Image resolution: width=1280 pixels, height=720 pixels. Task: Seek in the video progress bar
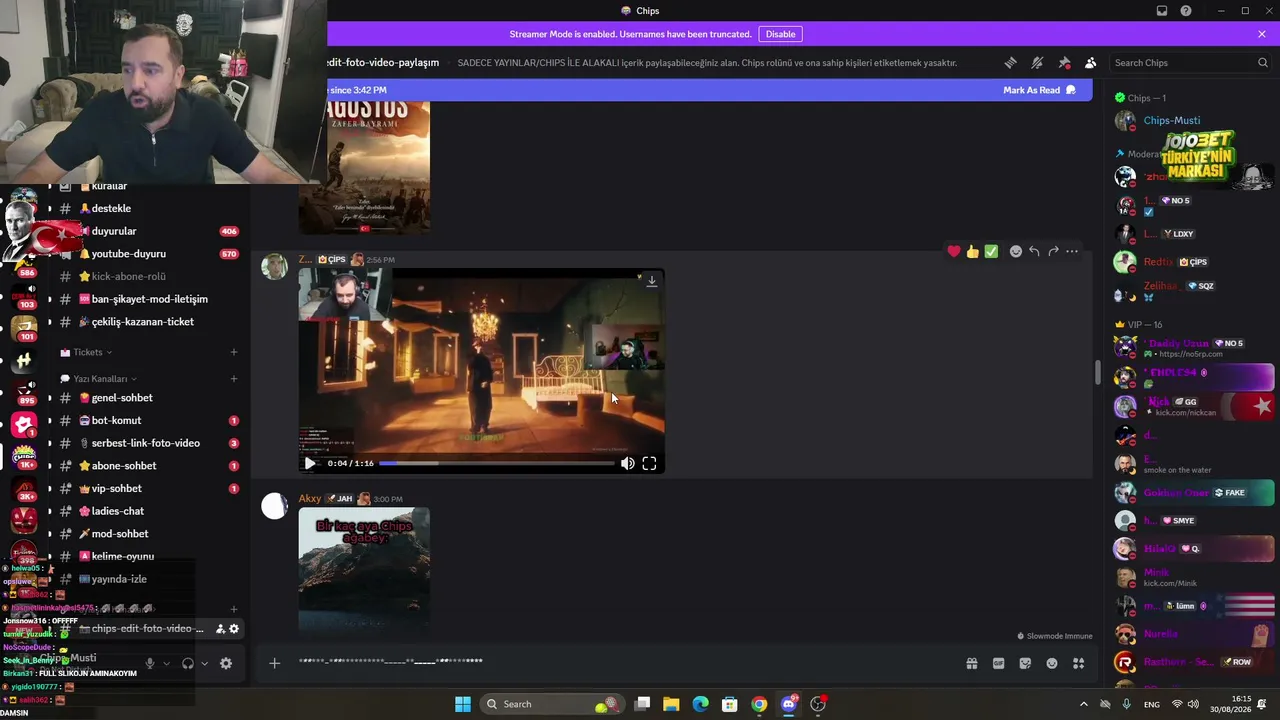[497, 463]
